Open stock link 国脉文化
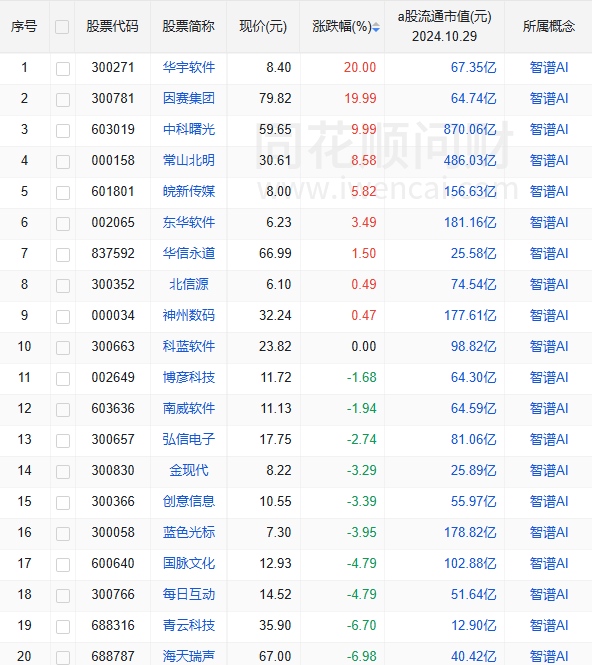Screen dimensions: 592x665 coord(189,562)
